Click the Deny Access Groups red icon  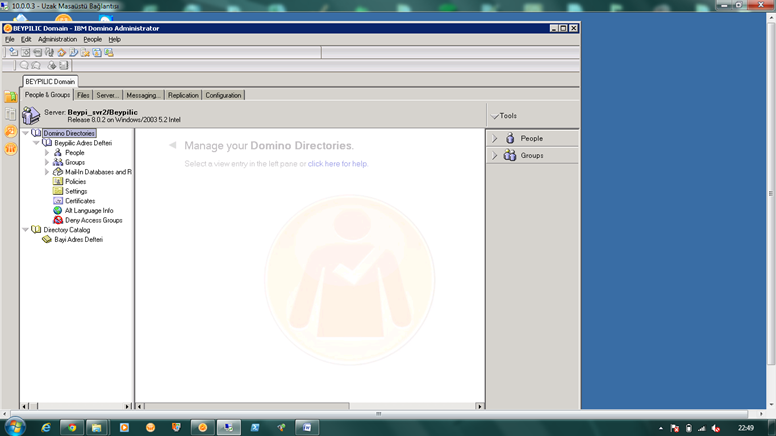(58, 220)
